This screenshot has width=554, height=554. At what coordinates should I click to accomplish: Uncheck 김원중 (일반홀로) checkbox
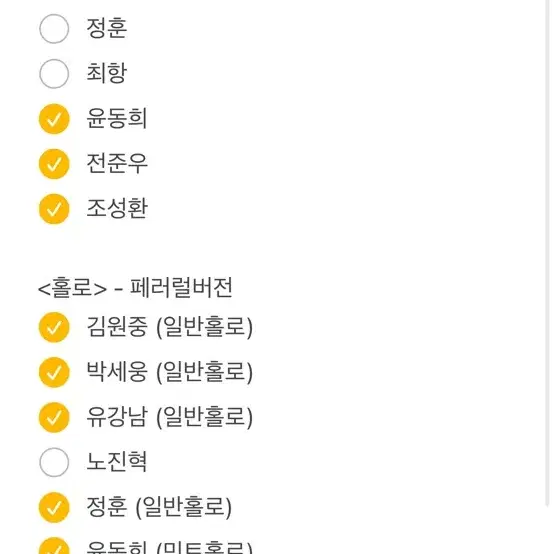pyautogui.click(x=54, y=327)
